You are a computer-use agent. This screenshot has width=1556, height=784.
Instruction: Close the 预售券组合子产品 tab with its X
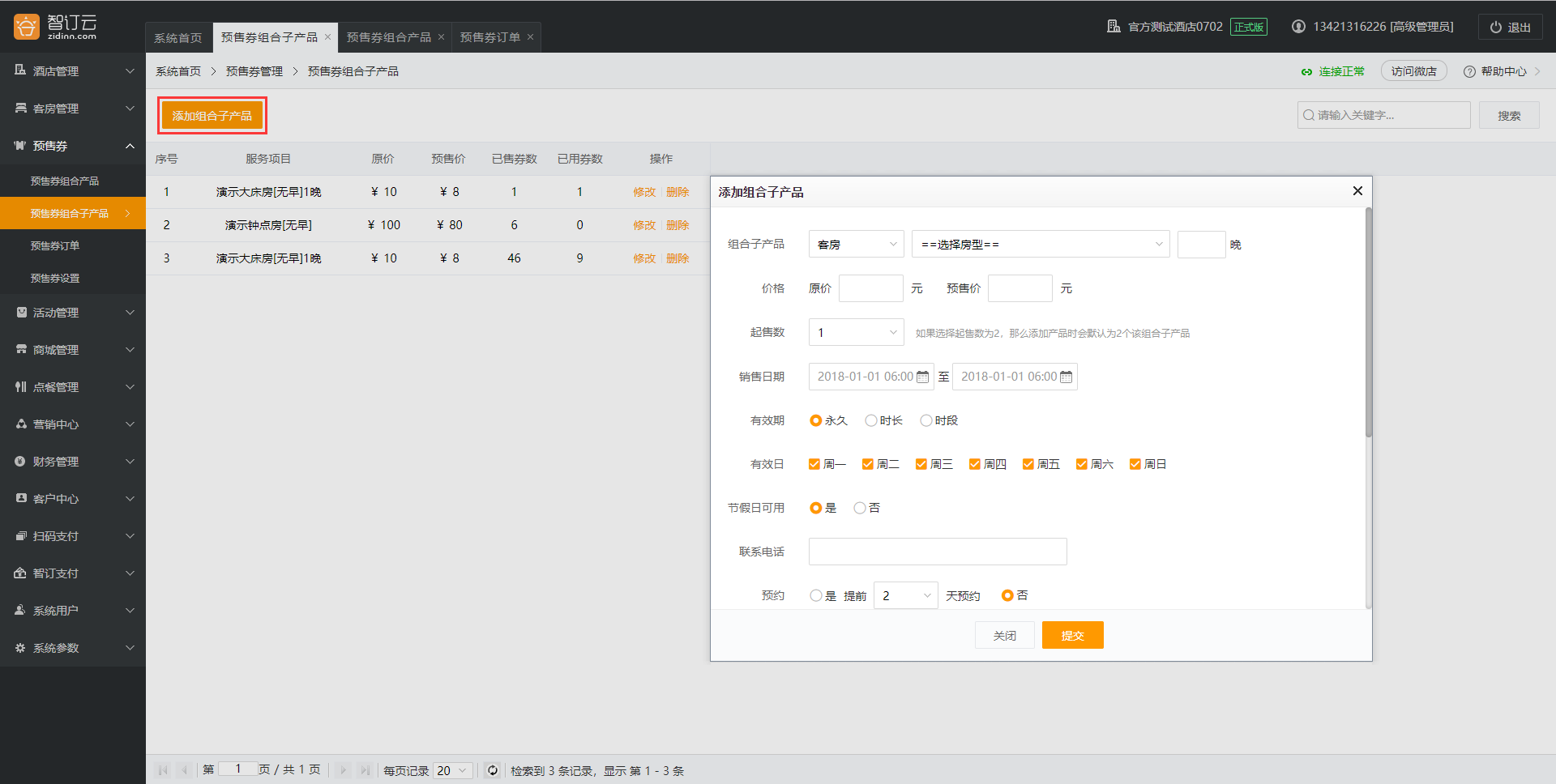point(327,37)
